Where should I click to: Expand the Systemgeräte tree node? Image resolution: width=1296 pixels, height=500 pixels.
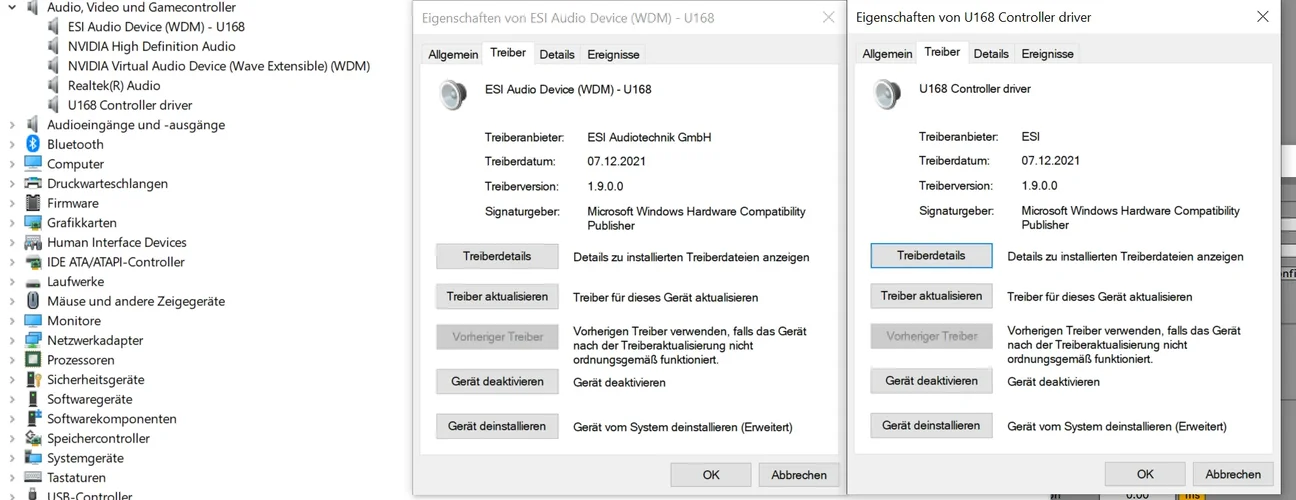(12, 458)
